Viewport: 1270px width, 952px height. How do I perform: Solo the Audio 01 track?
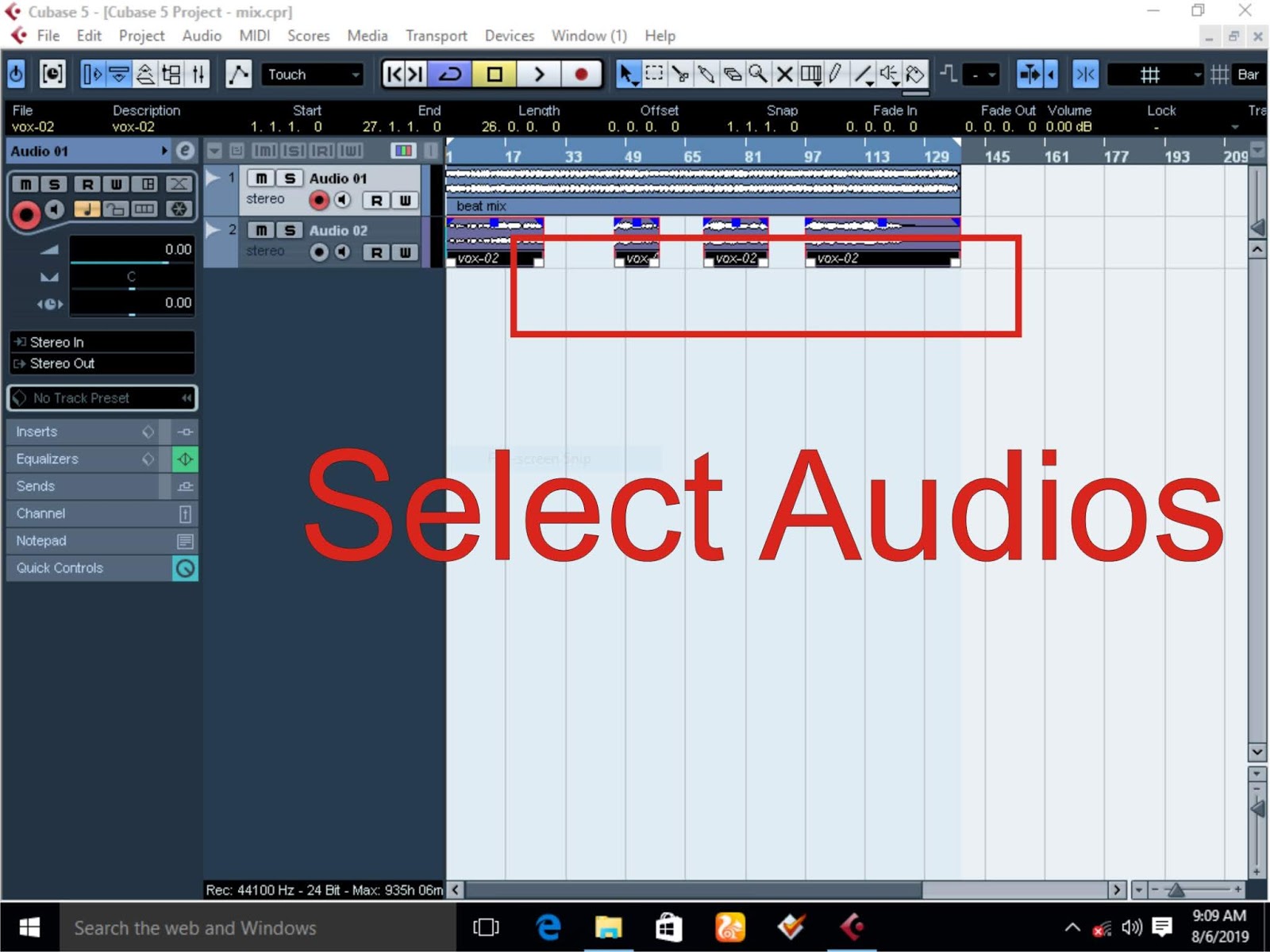[x=289, y=178]
